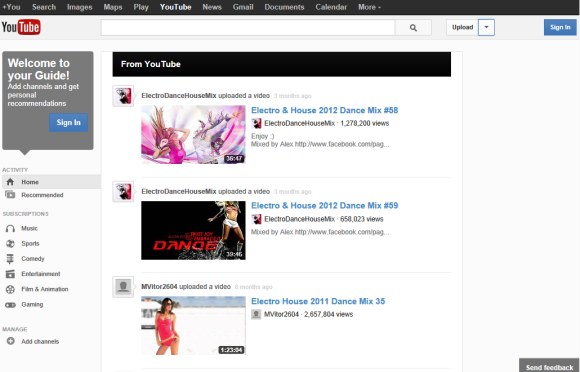Open Gmail in the Google bar
Screen dimensions: 580x372
(243, 7)
